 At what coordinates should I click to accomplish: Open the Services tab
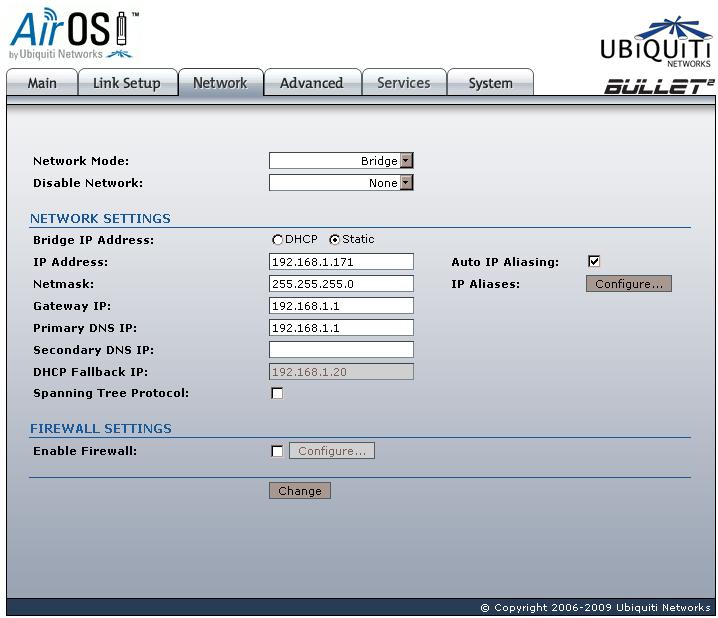coord(404,83)
